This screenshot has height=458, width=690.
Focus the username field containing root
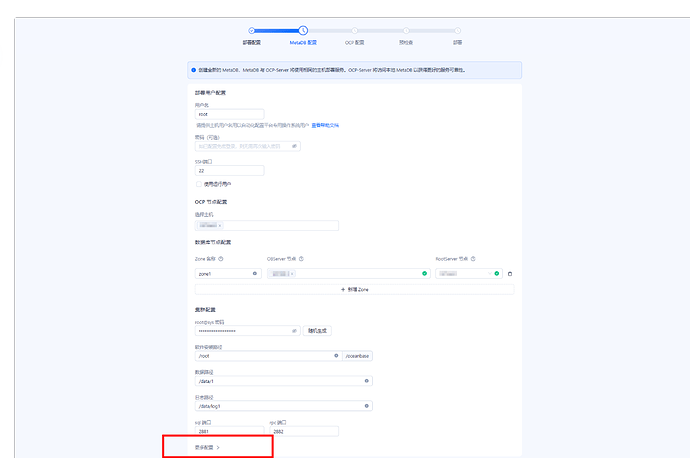tap(229, 114)
